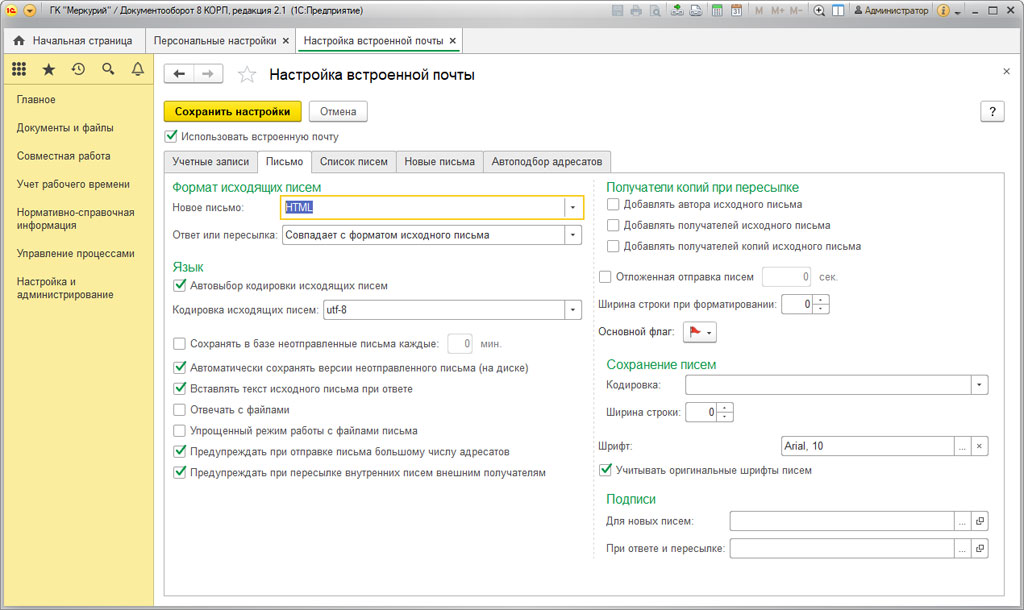Open the calendar icon in the title bar
The width and height of the screenshot is (1024, 610).
[736, 11]
